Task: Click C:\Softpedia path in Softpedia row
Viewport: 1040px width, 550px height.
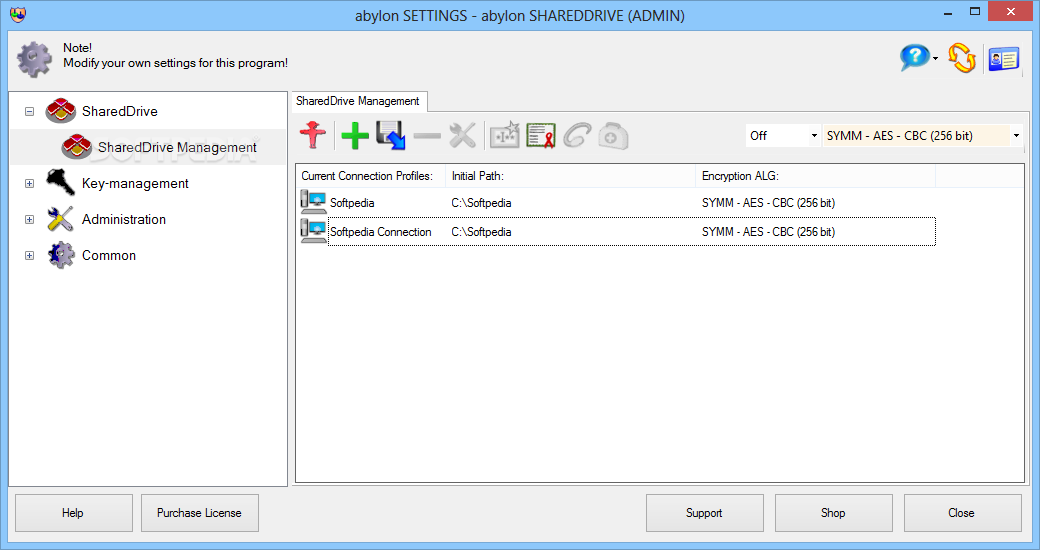Action: [x=482, y=203]
